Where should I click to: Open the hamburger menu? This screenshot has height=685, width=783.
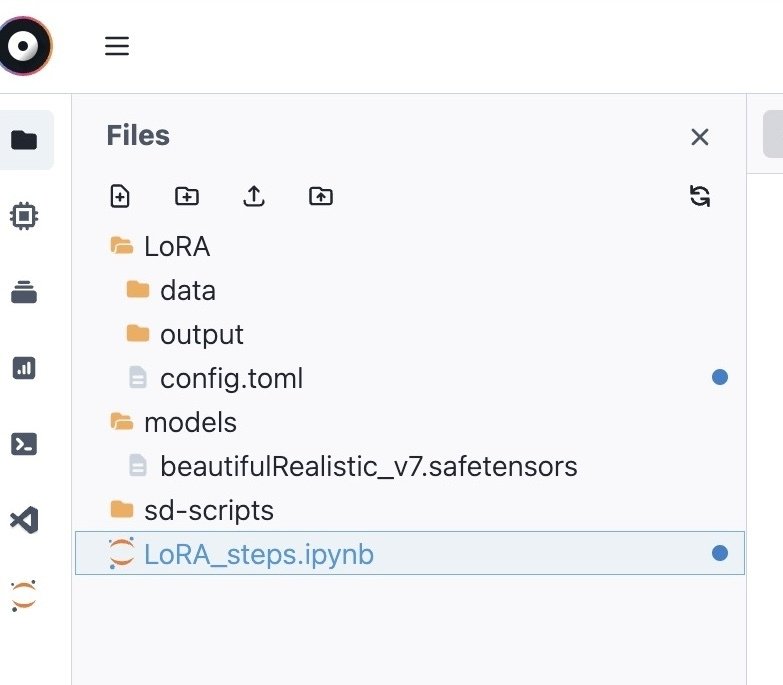(117, 46)
